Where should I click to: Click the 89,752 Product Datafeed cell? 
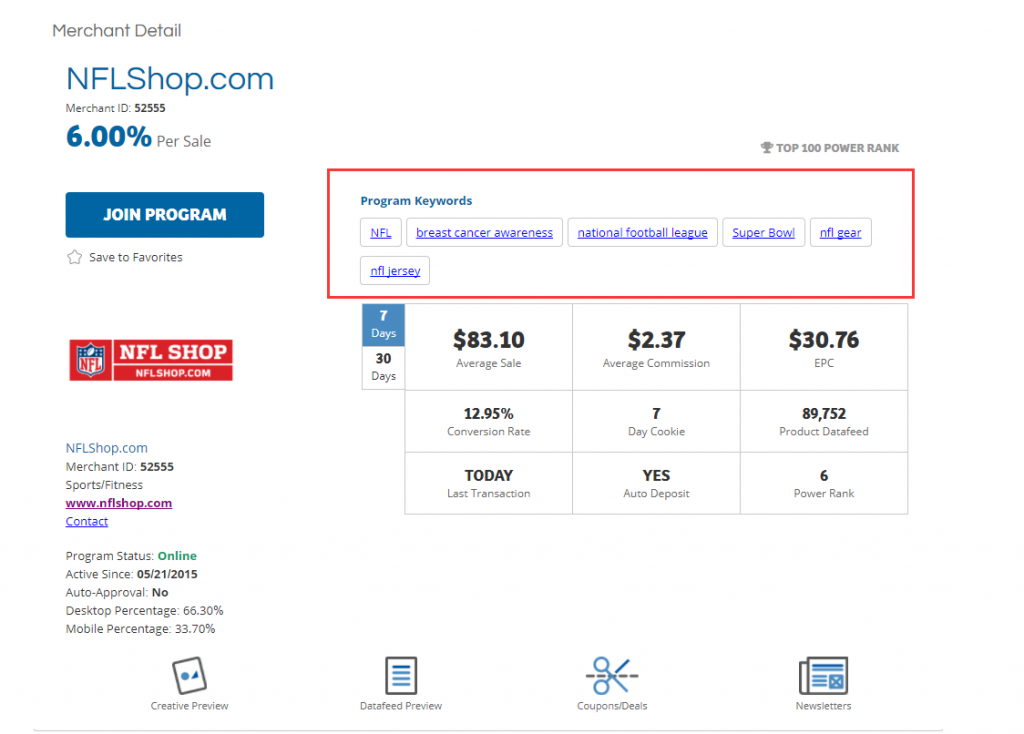coord(824,421)
